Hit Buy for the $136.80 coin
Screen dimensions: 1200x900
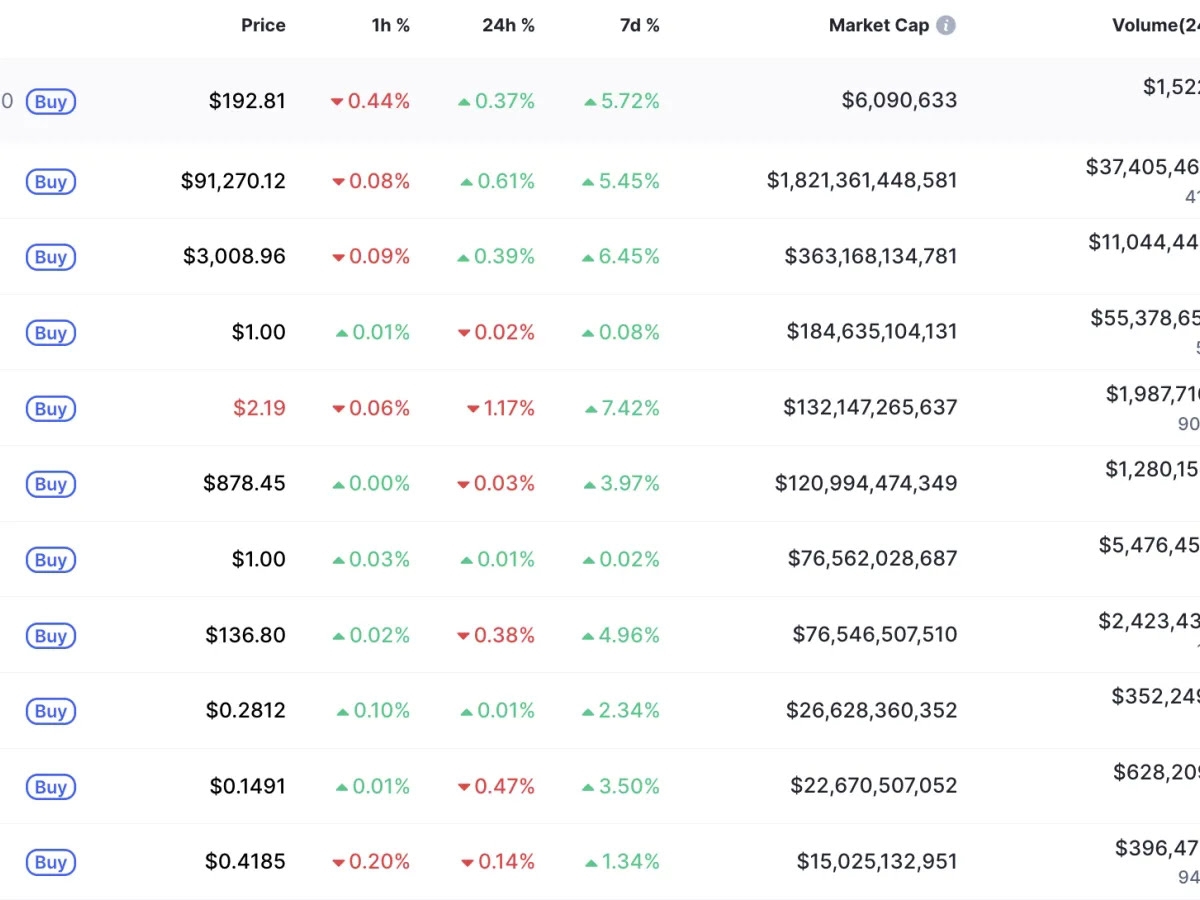pyautogui.click(x=50, y=636)
